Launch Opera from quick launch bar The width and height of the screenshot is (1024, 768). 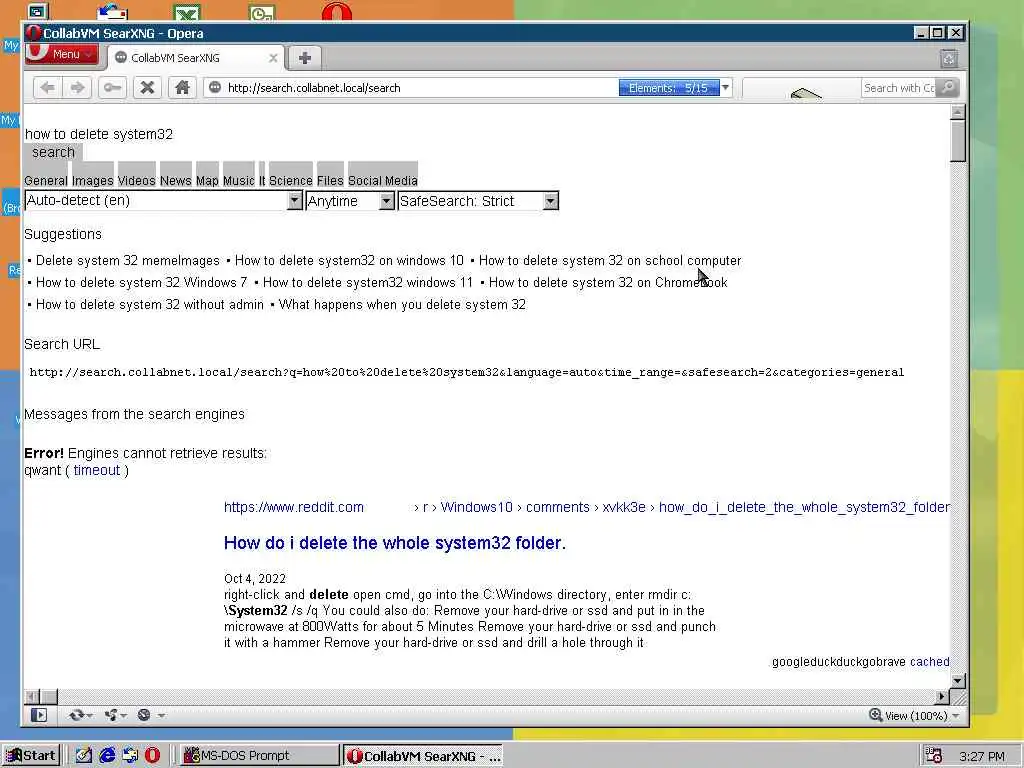tap(152, 756)
